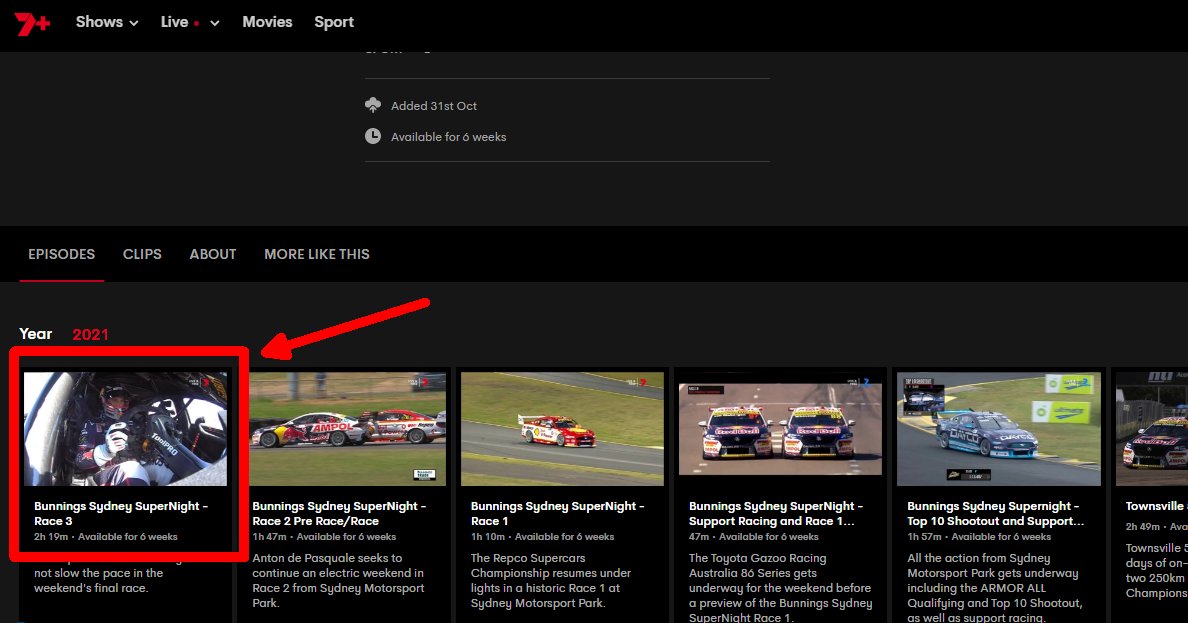Click the red live indicator dot

(197, 23)
